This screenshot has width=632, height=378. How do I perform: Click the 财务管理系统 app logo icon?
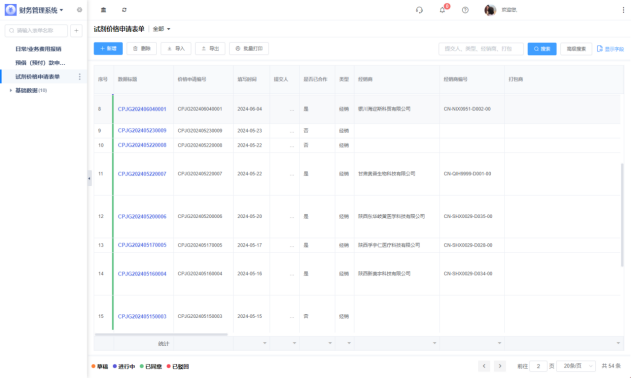coord(10,10)
